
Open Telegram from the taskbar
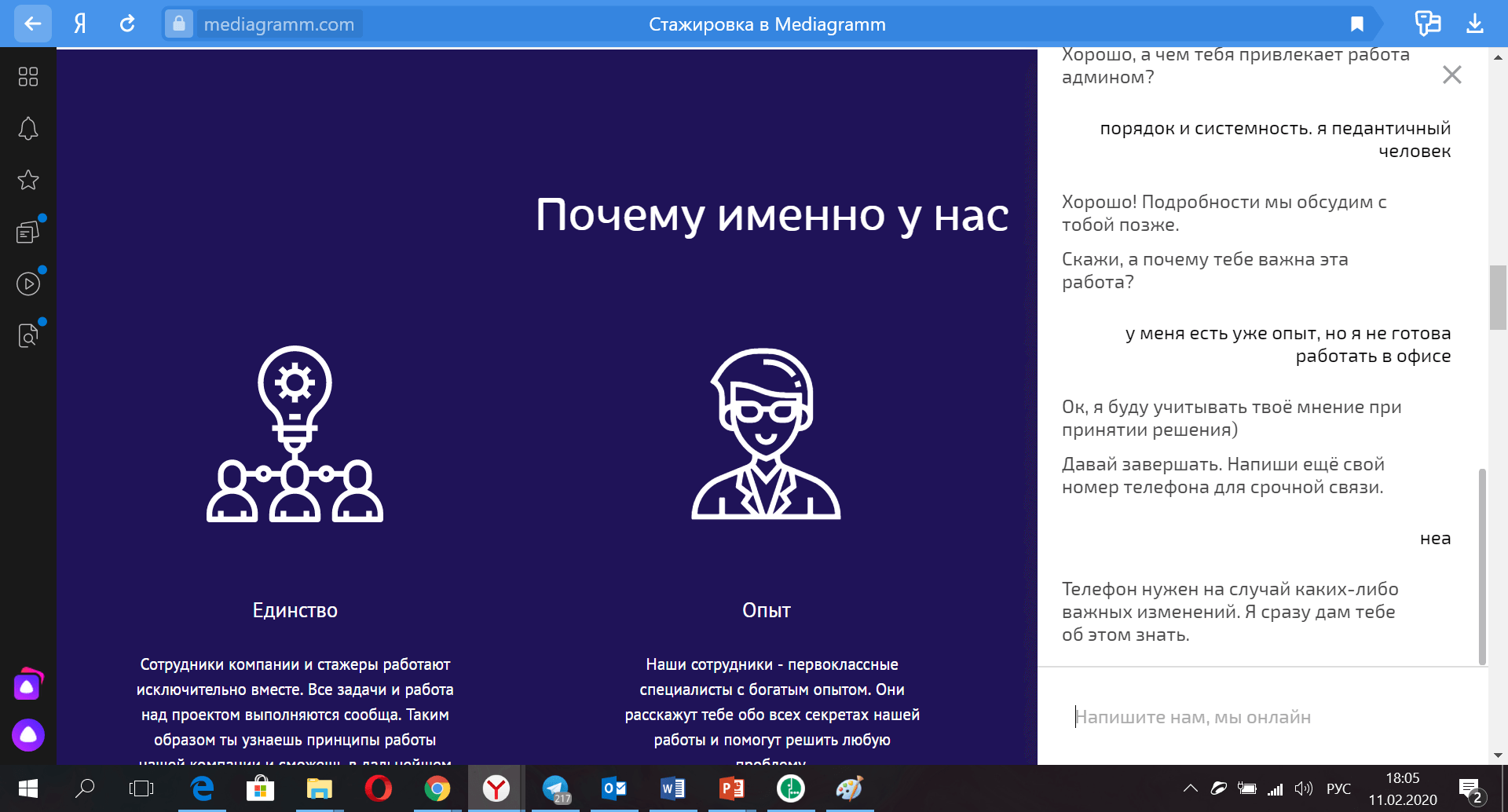pyautogui.click(x=555, y=788)
